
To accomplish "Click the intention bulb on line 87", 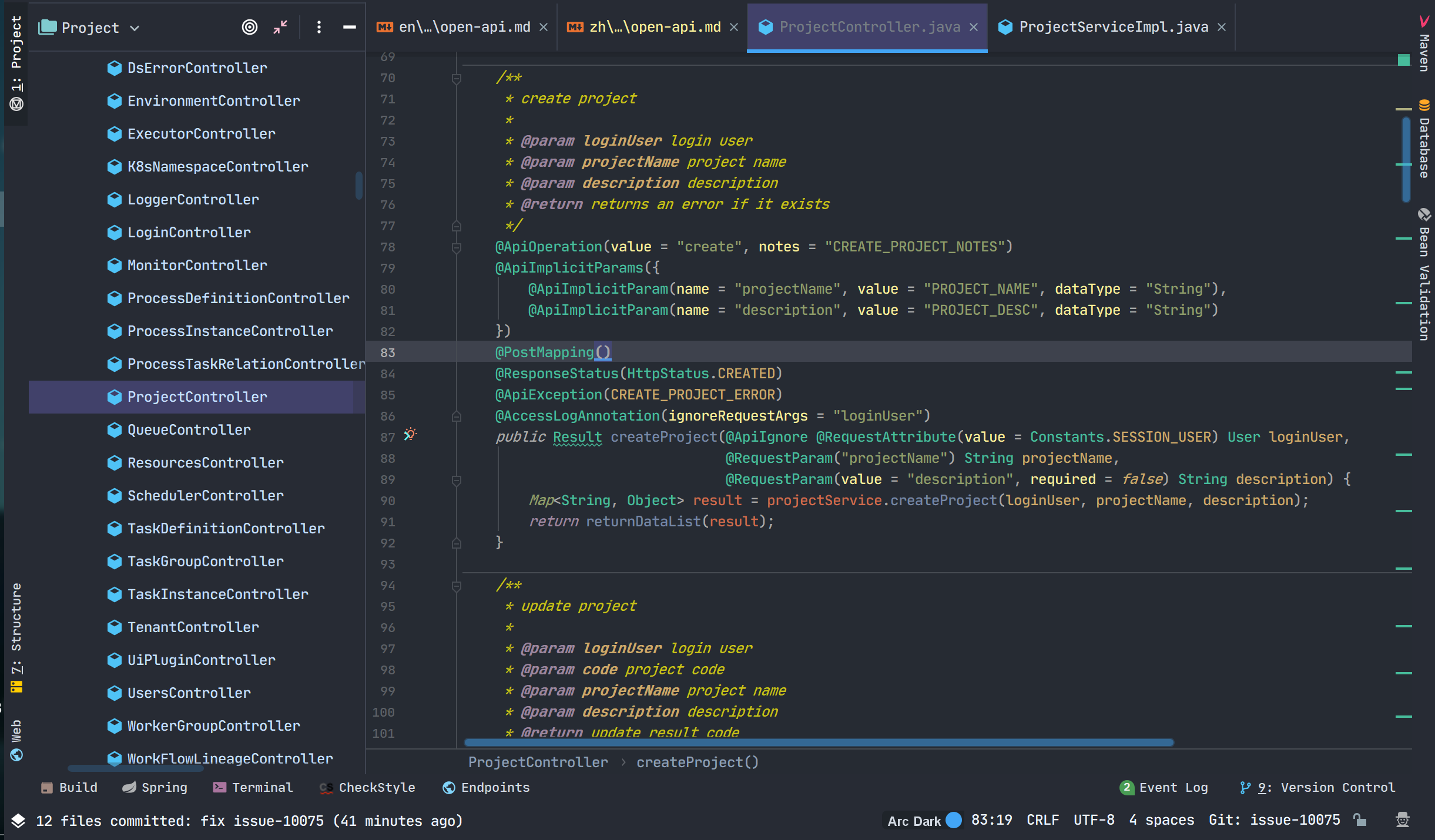I will tap(411, 434).
